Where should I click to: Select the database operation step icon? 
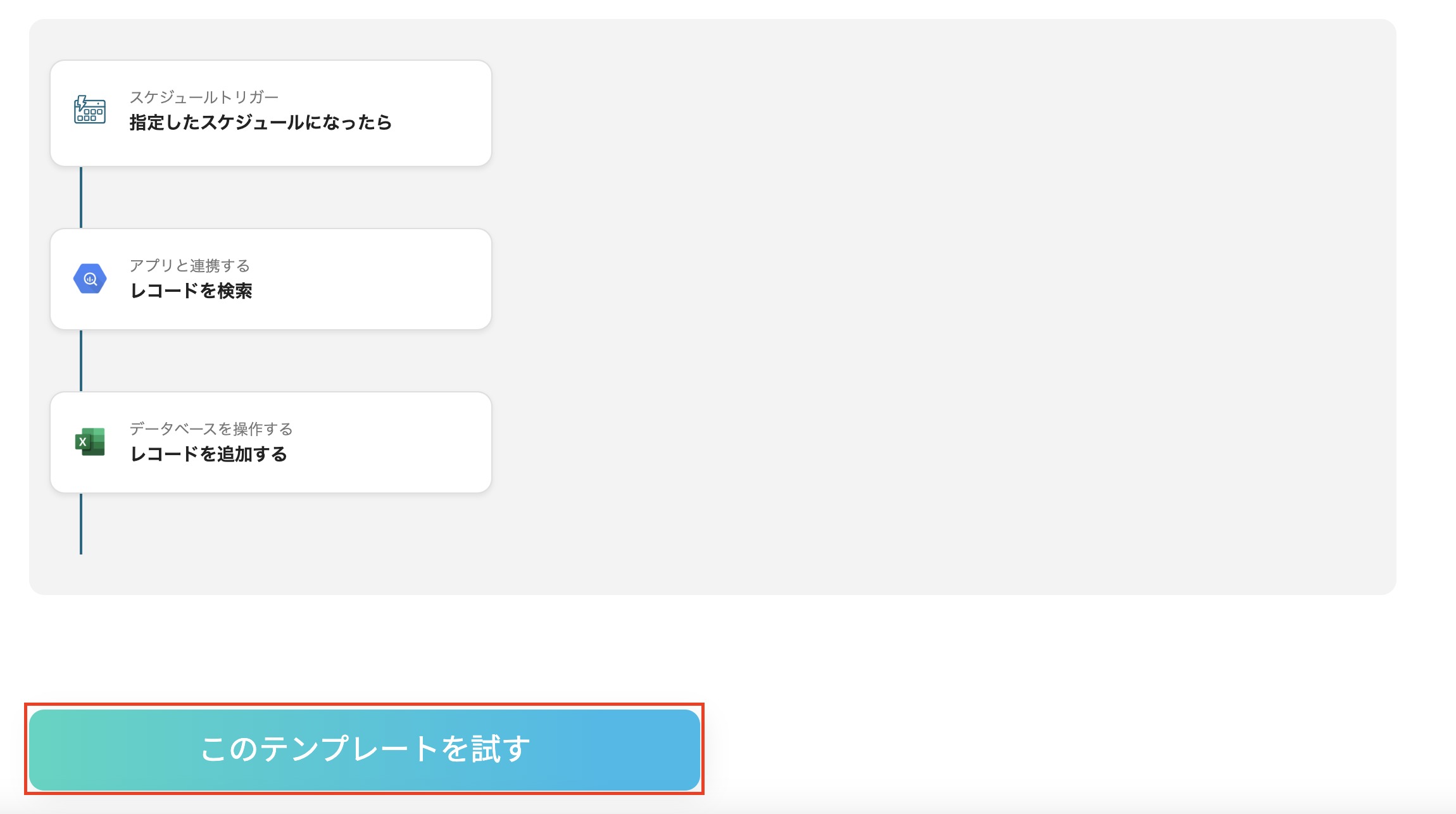click(x=89, y=442)
